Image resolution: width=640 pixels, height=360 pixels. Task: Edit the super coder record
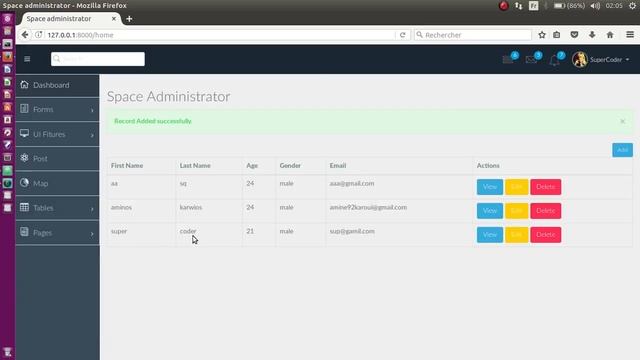[517, 235]
